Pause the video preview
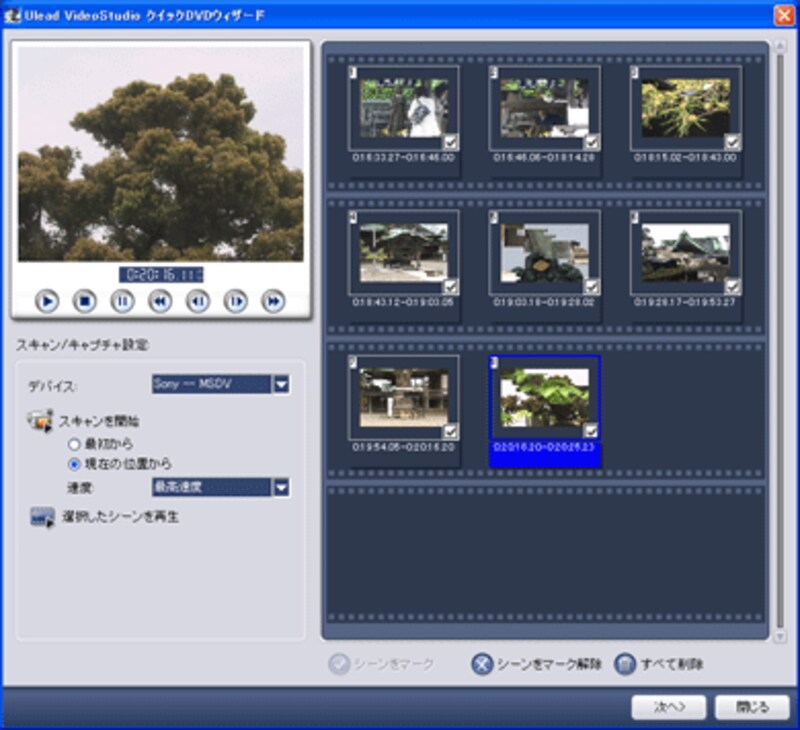 click(x=122, y=300)
